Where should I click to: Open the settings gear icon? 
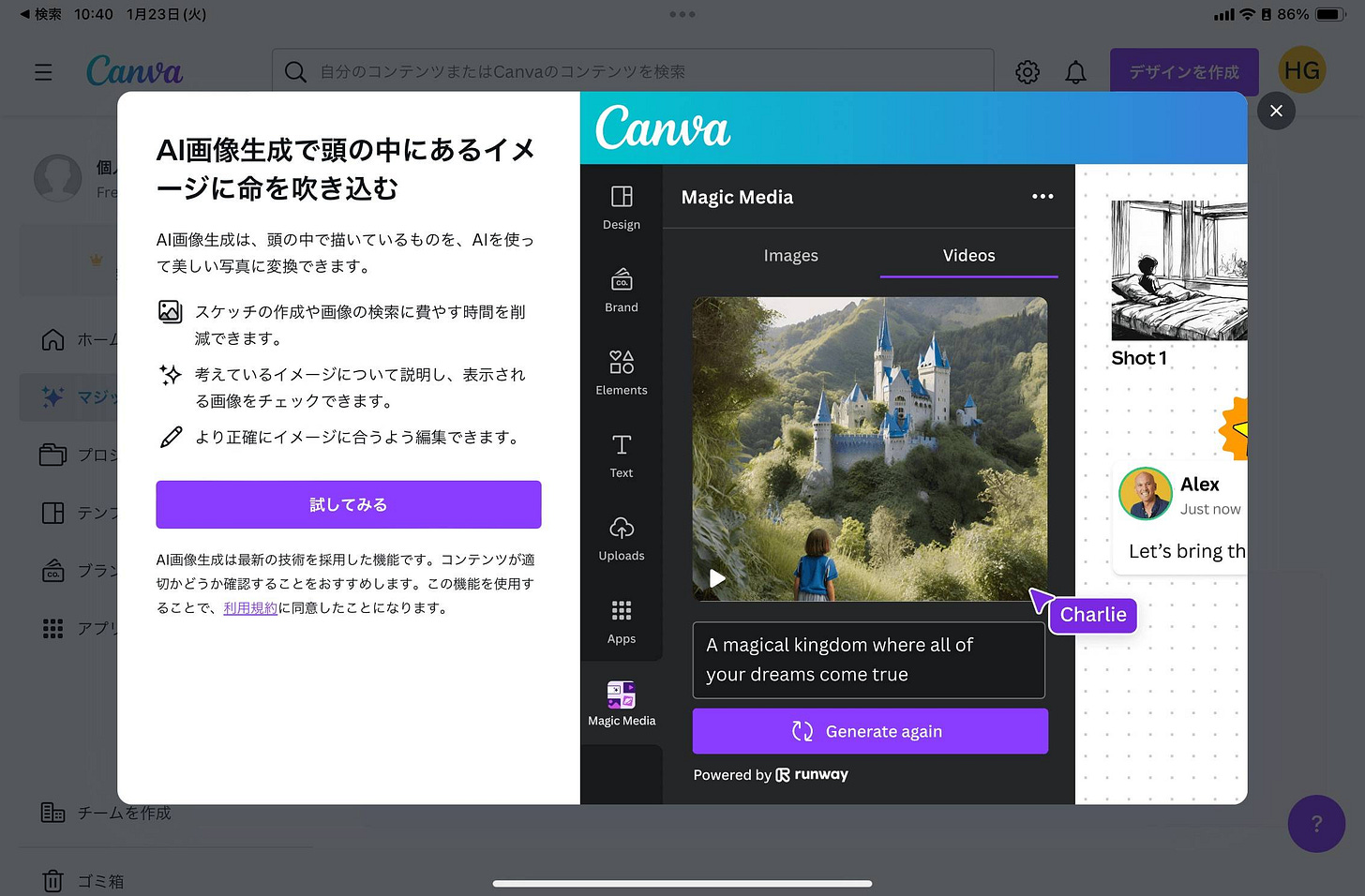(x=1027, y=72)
